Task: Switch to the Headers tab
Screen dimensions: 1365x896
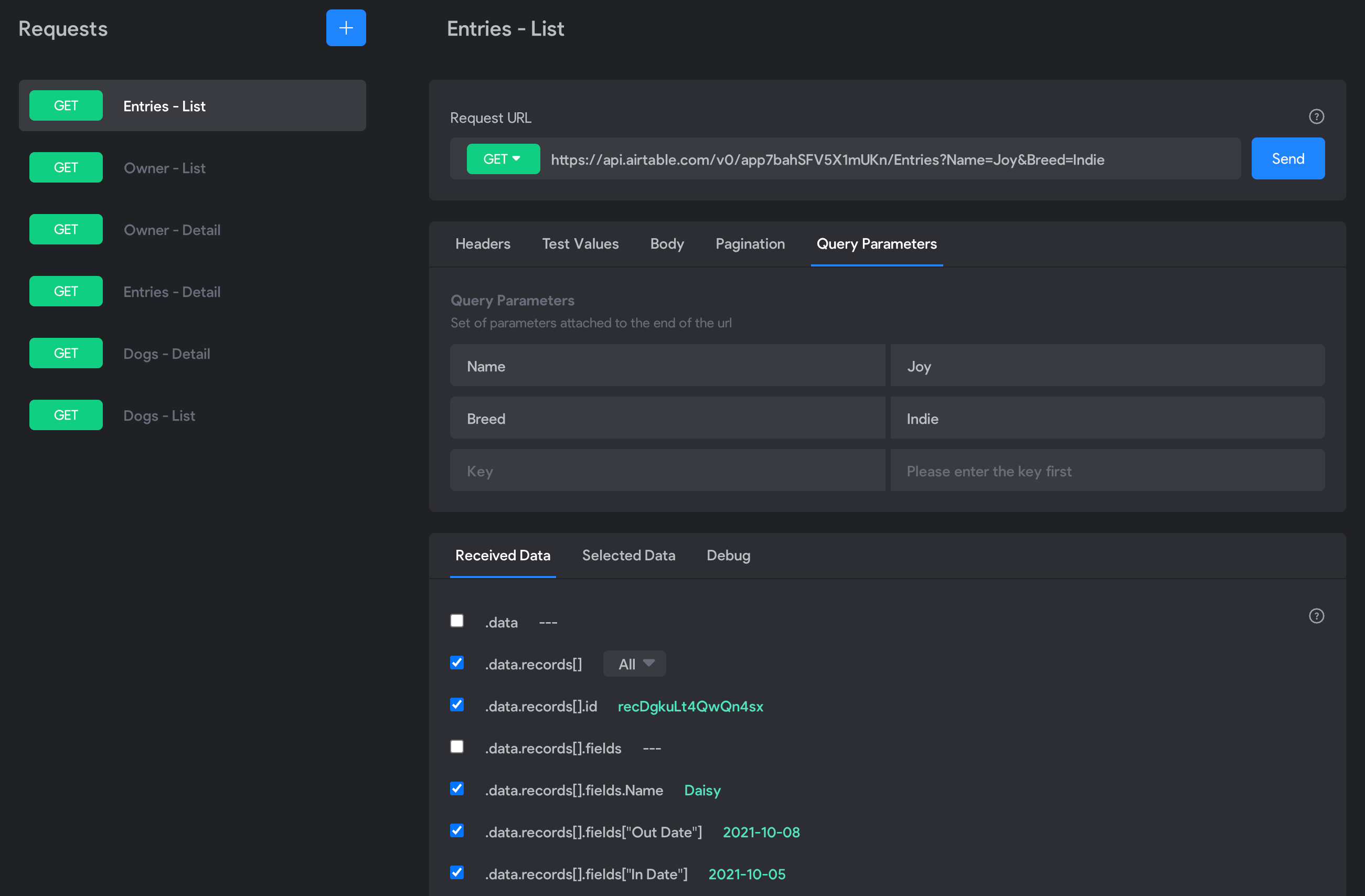Action: 482,244
